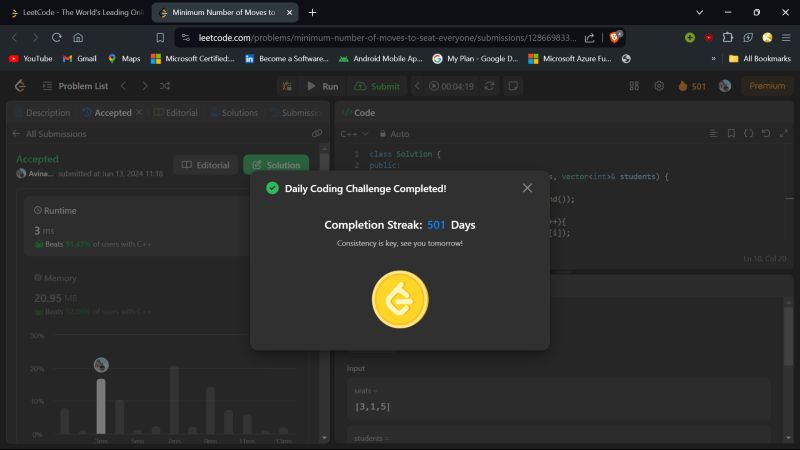Reset the timer icon
The height and width of the screenshot is (450, 800).
point(489,86)
